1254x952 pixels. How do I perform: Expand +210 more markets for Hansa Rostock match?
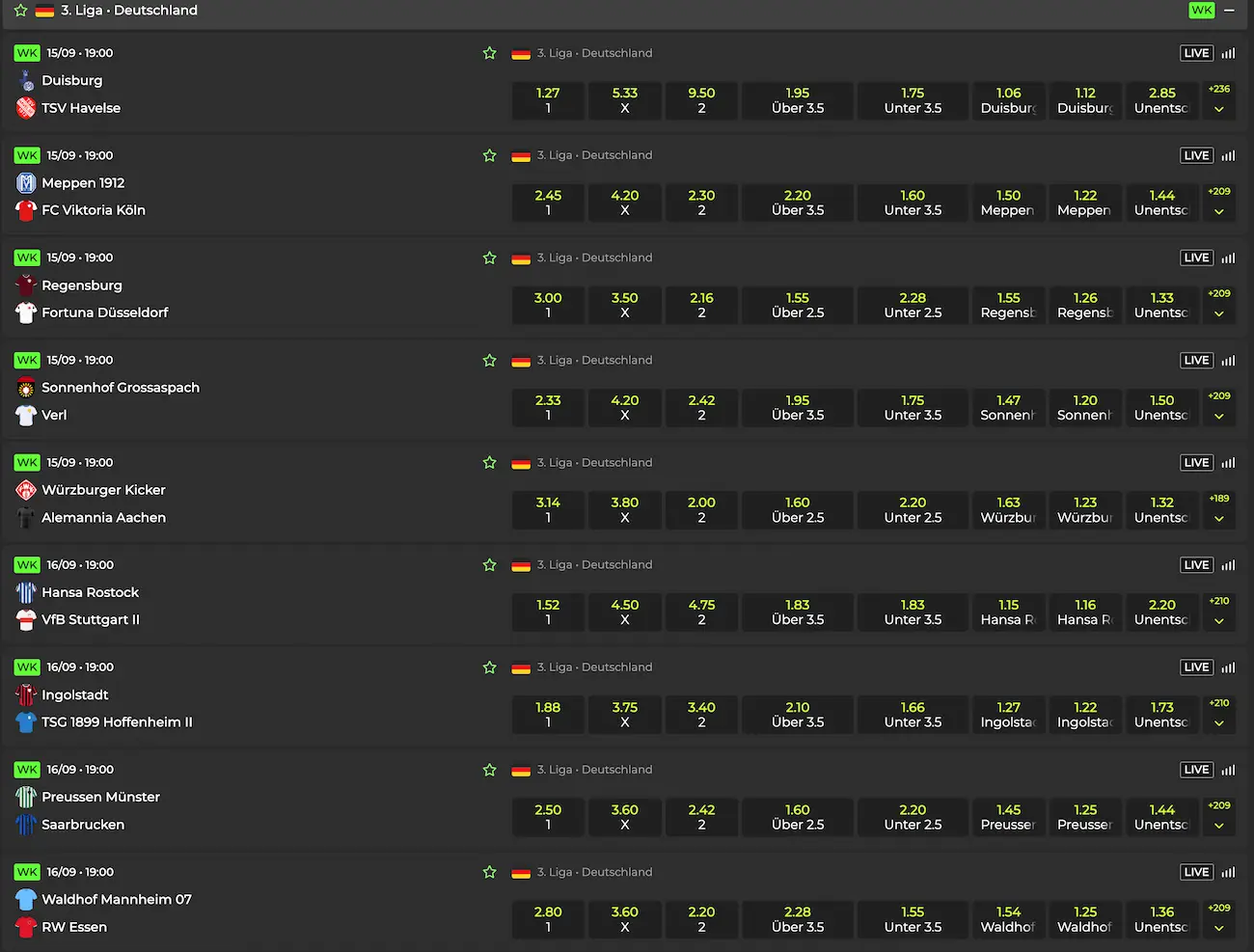pos(1219,612)
